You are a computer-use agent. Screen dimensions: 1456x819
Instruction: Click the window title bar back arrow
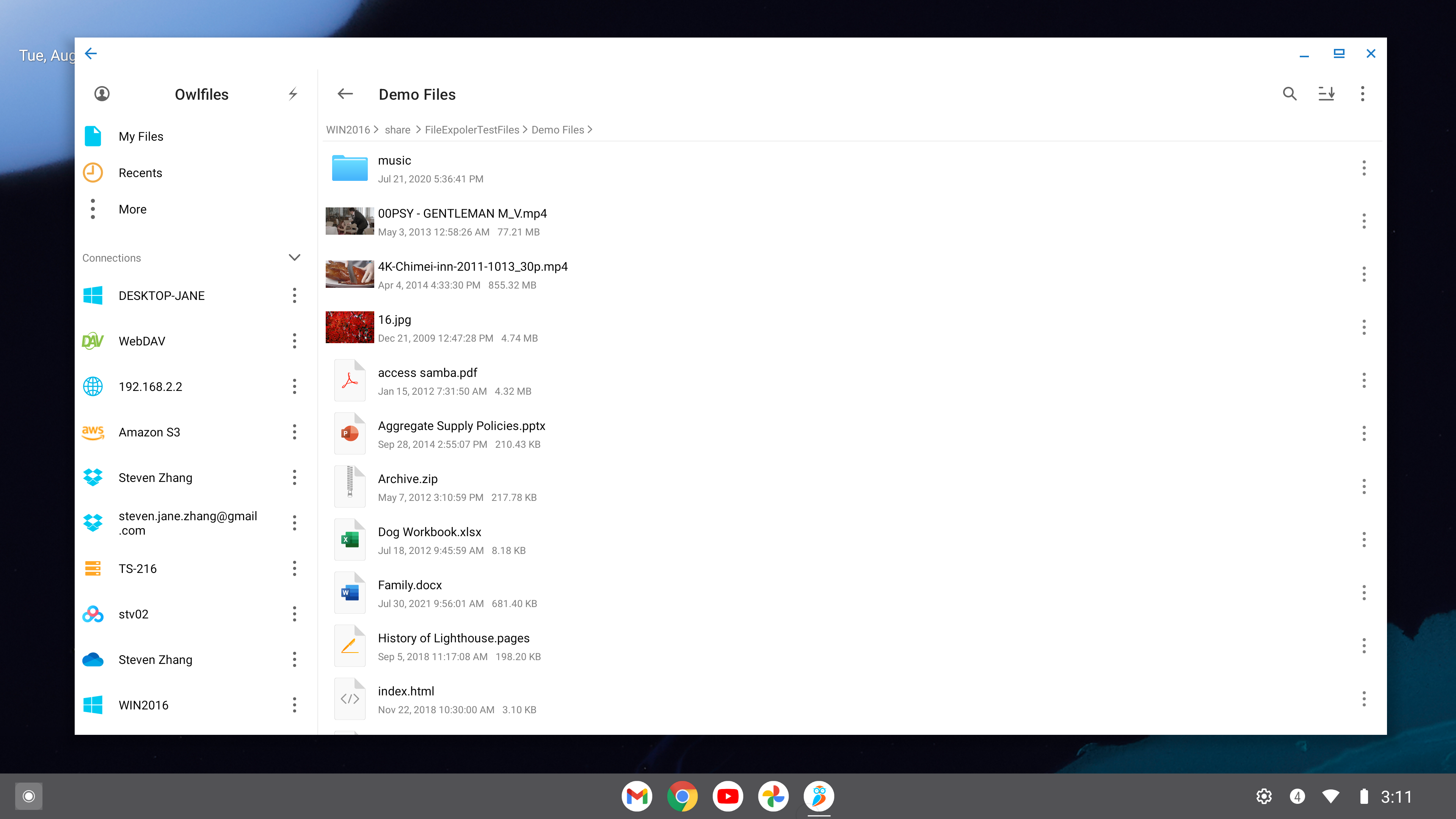pyautogui.click(x=91, y=54)
